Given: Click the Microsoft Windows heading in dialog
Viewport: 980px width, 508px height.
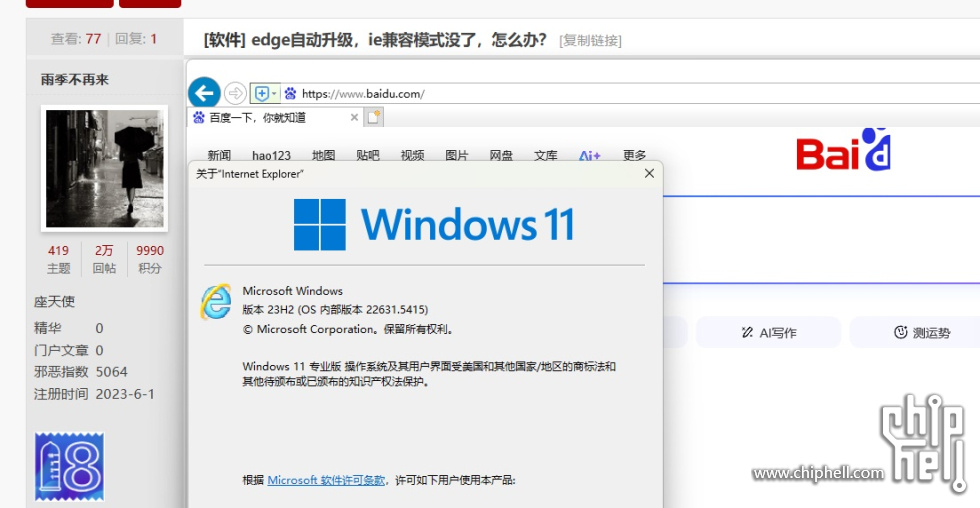Looking at the screenshot, I should coord(292,291).
